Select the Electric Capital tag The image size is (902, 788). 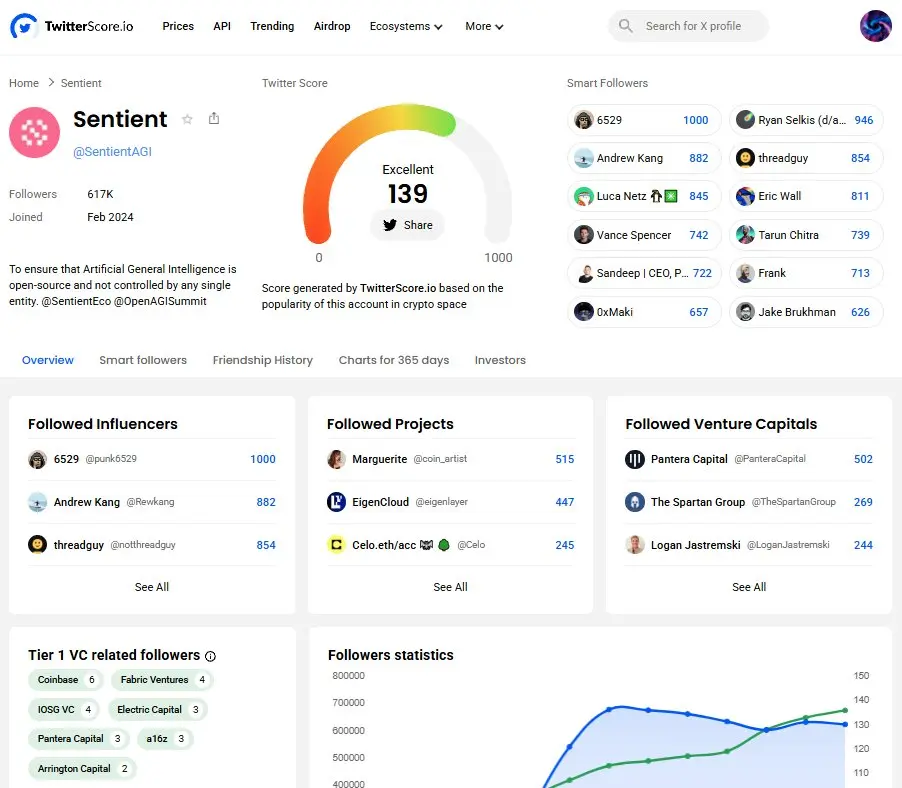158,710
